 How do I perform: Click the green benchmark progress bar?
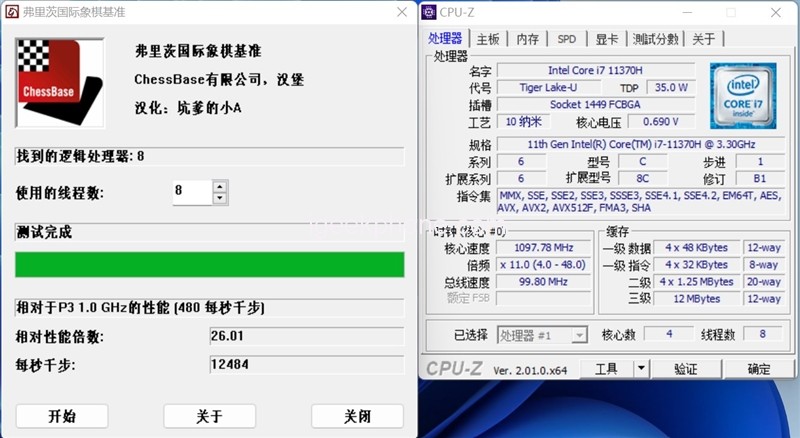tap(210, 264)
